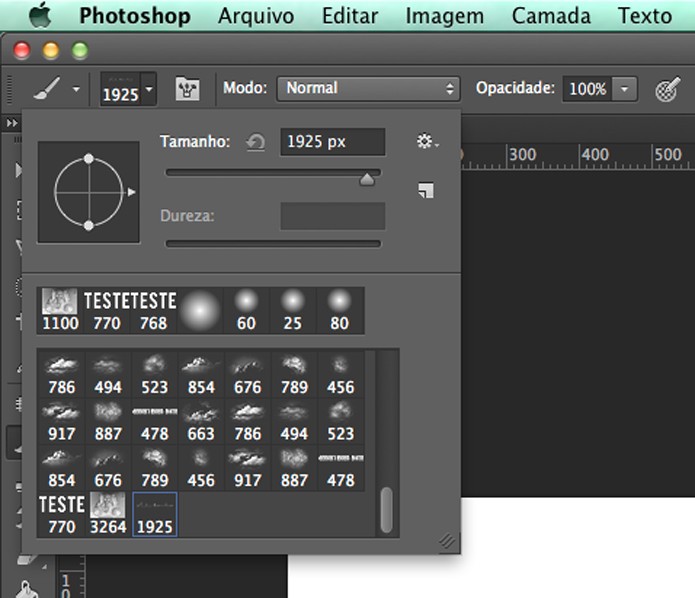Open the Modo blend mode dropdown

tap(368, 88)
